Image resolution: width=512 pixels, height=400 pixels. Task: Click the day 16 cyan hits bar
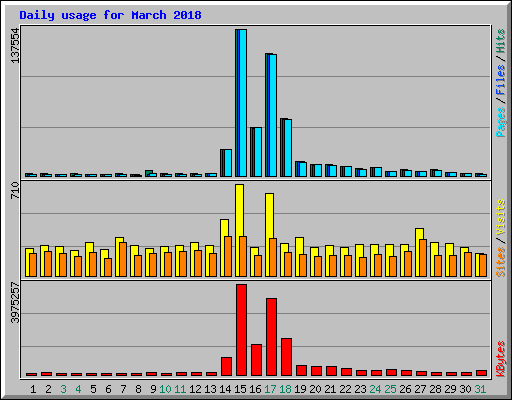tap(258, 152)
